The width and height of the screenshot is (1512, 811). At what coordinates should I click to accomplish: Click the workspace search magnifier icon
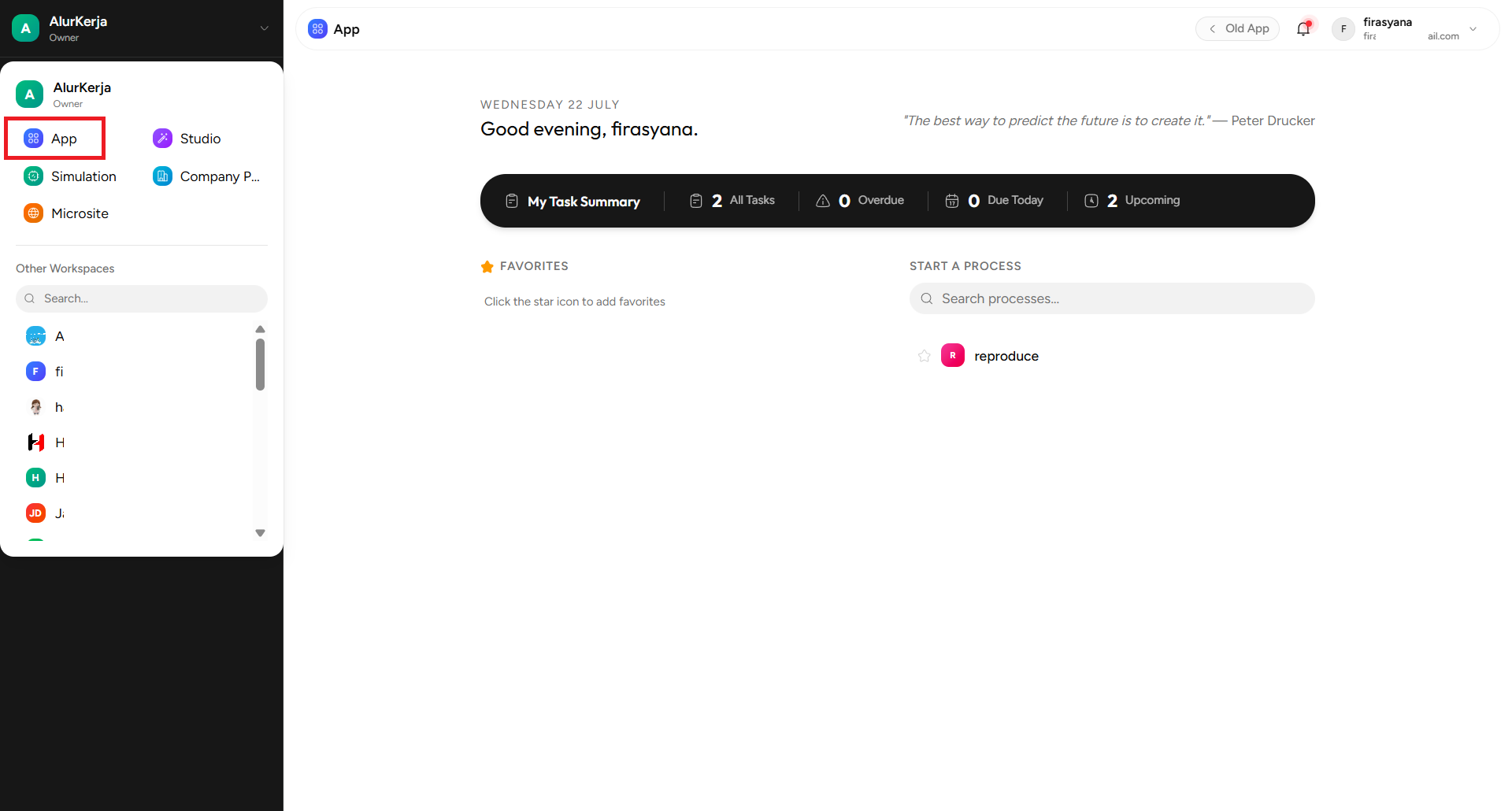click(x=30, y=298)
